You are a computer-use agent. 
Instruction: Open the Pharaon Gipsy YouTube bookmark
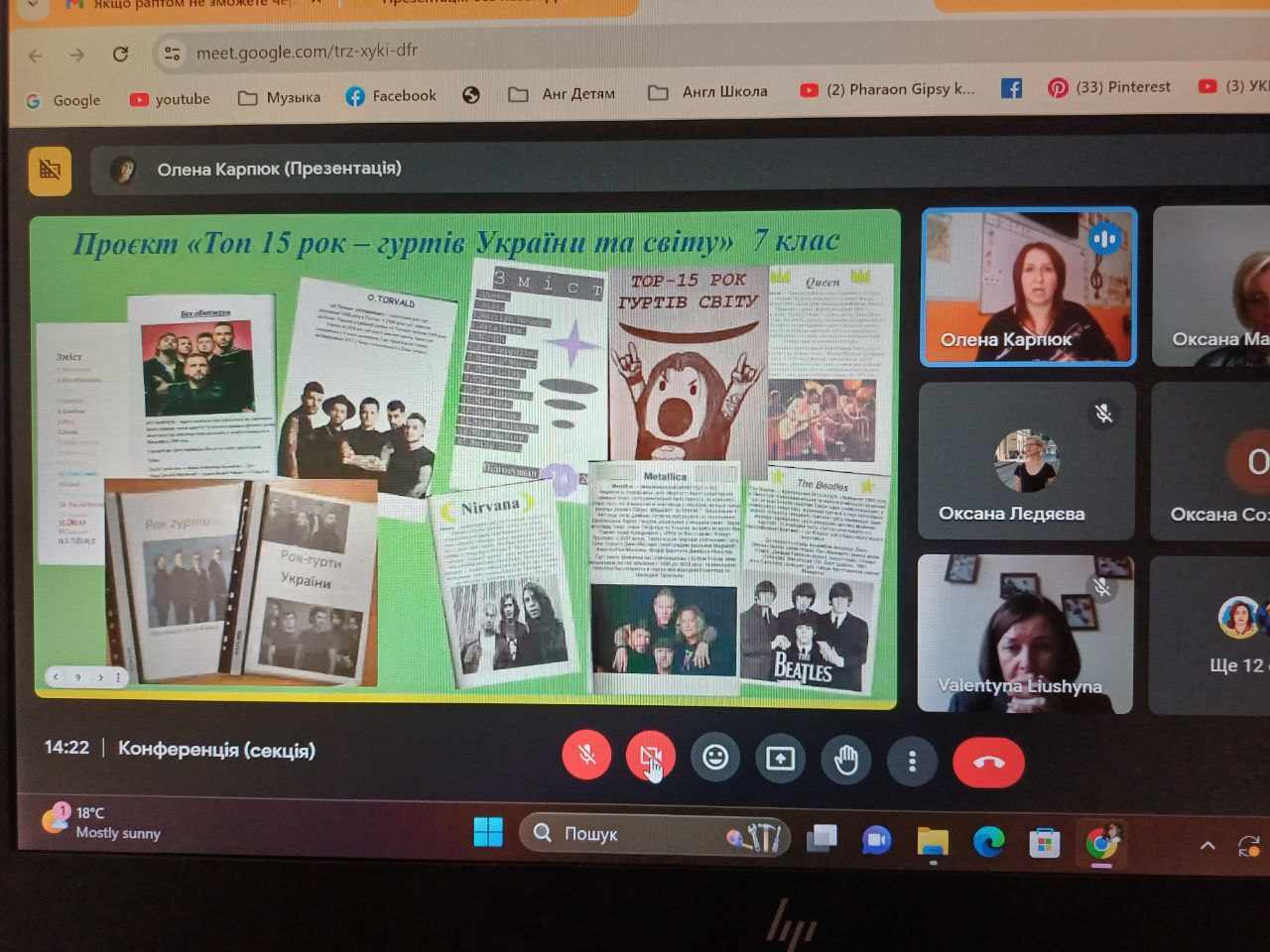(x=888, y=89)
